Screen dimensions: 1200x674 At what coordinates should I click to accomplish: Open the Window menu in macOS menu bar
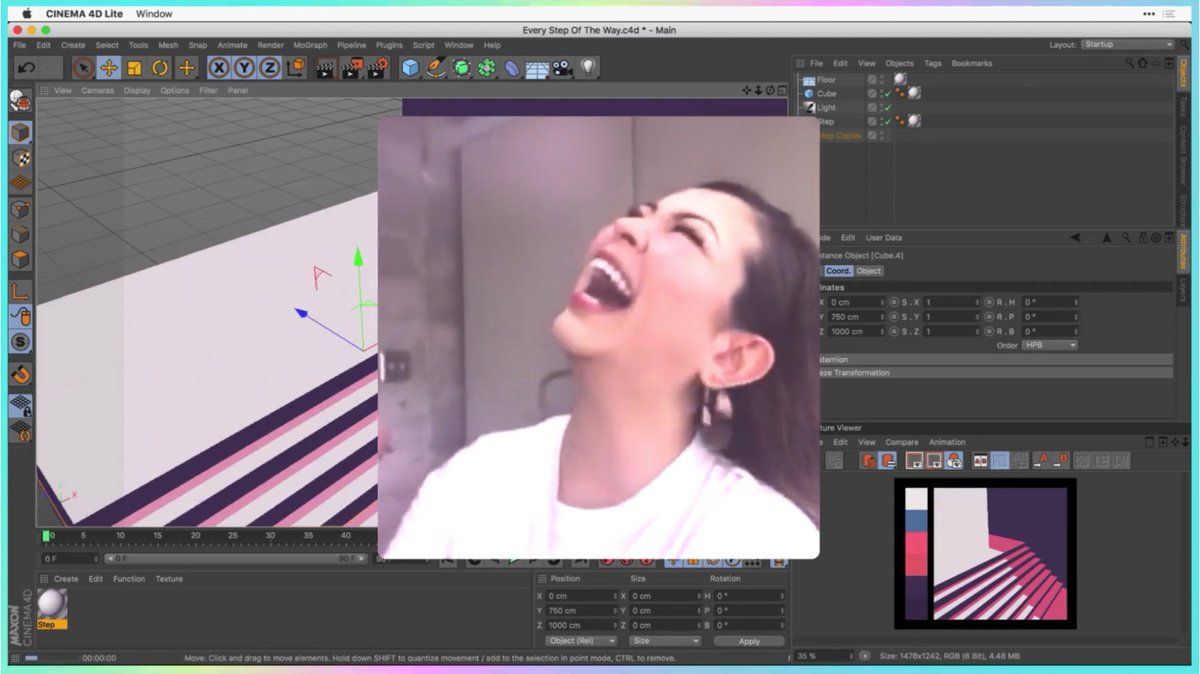153,14
